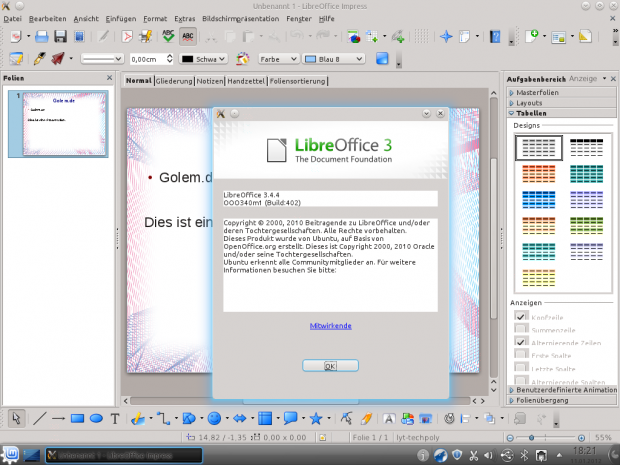This screenshot has width=620, height=465.
Task: Open the Mitwirkende link
Action: click(331, 326)
